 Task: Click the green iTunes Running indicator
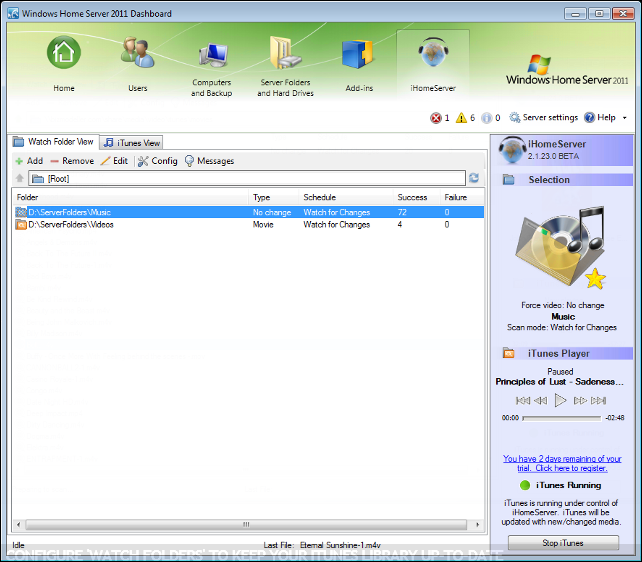524,485
